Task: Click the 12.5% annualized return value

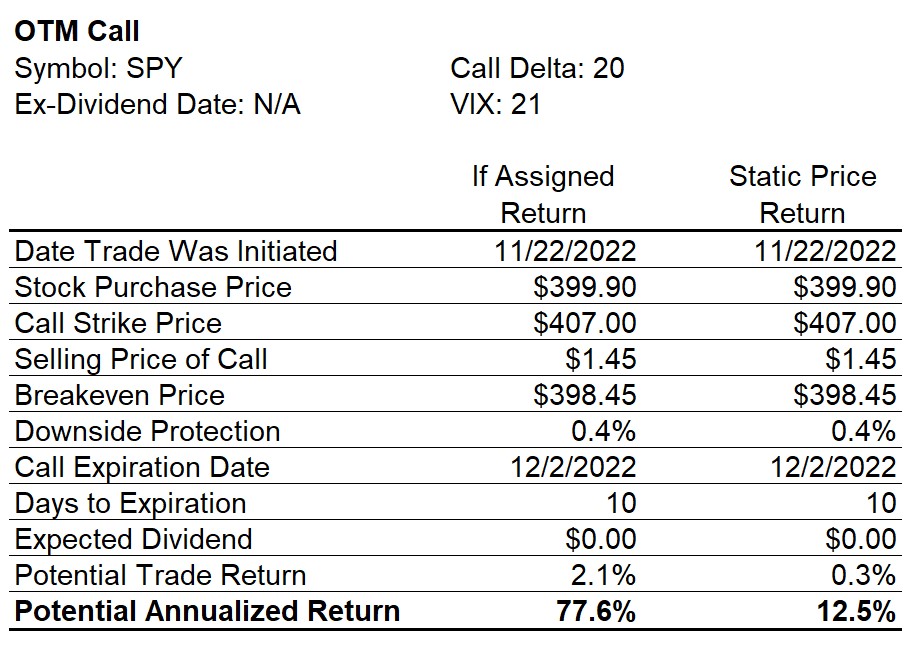Action: pyautogui.click(x=856, y=611)
